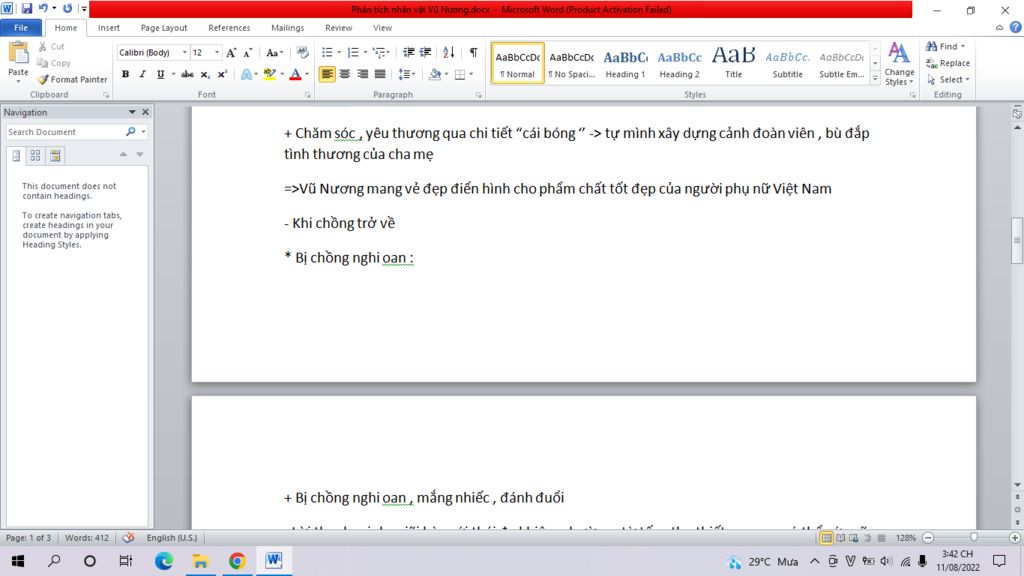
Task: Browse headings tab in Navigation pane
Action: [x=16, y=155]
